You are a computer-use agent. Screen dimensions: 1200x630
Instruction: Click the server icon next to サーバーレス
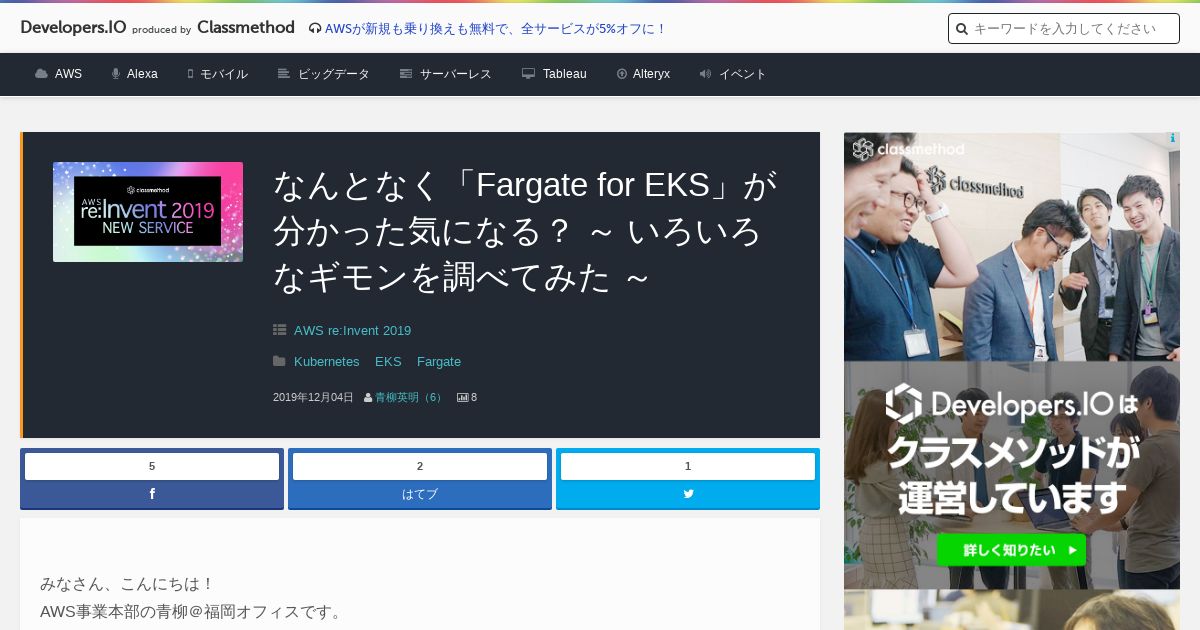click(406, 74)
